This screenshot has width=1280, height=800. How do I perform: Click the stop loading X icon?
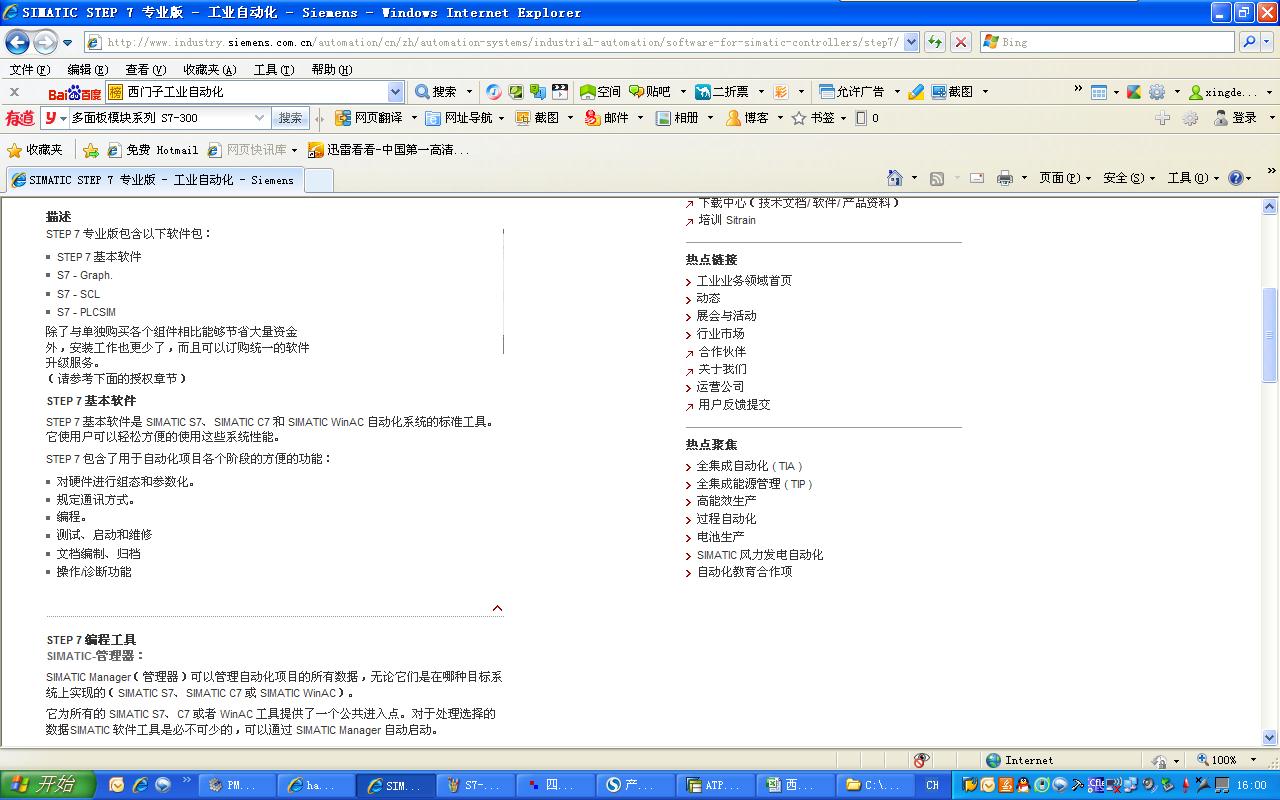[960, 42]
